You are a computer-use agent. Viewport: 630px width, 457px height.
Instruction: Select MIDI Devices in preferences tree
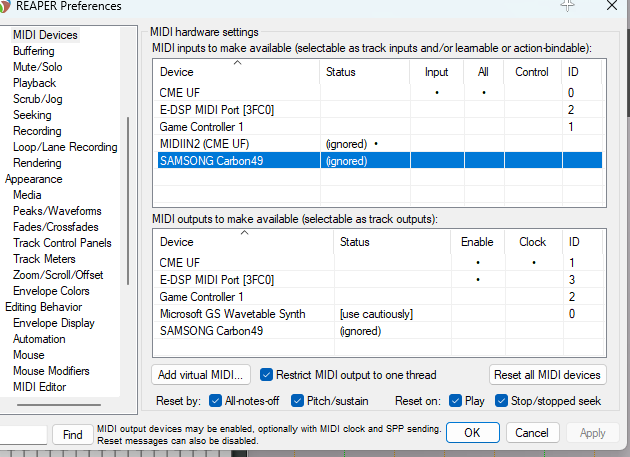(45, 35)
